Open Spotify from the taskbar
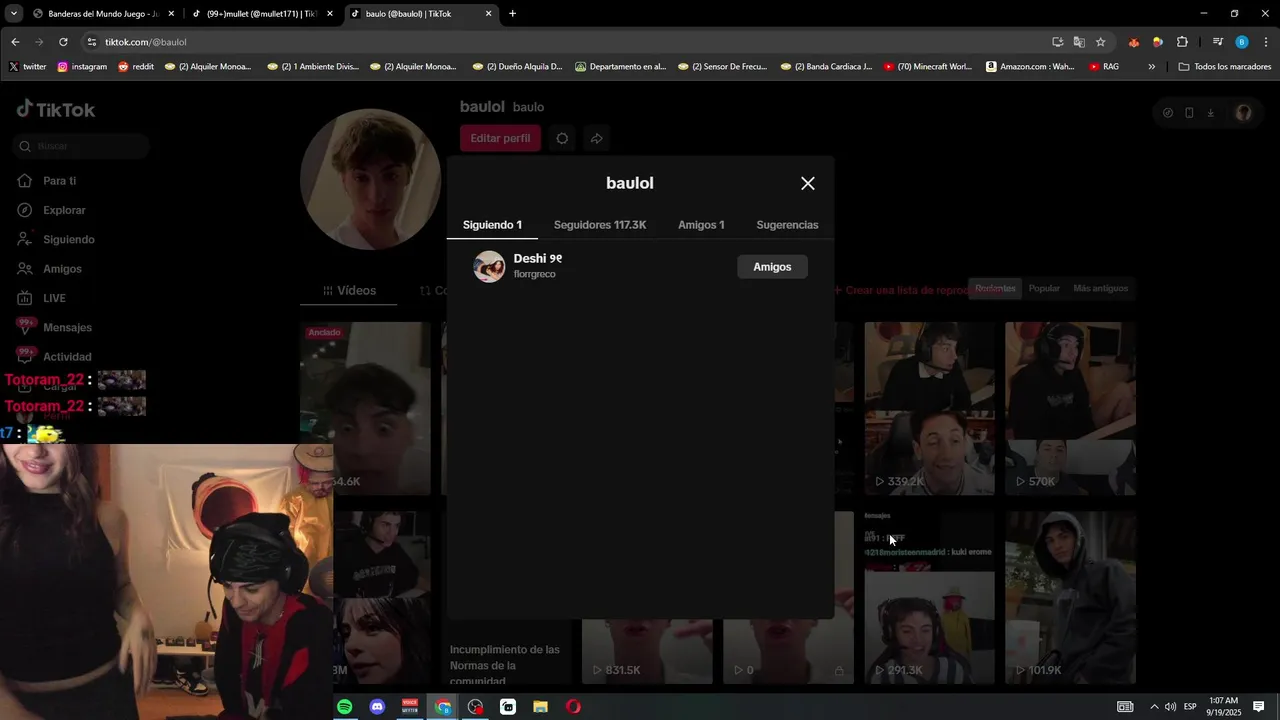 tap(344, 707)
